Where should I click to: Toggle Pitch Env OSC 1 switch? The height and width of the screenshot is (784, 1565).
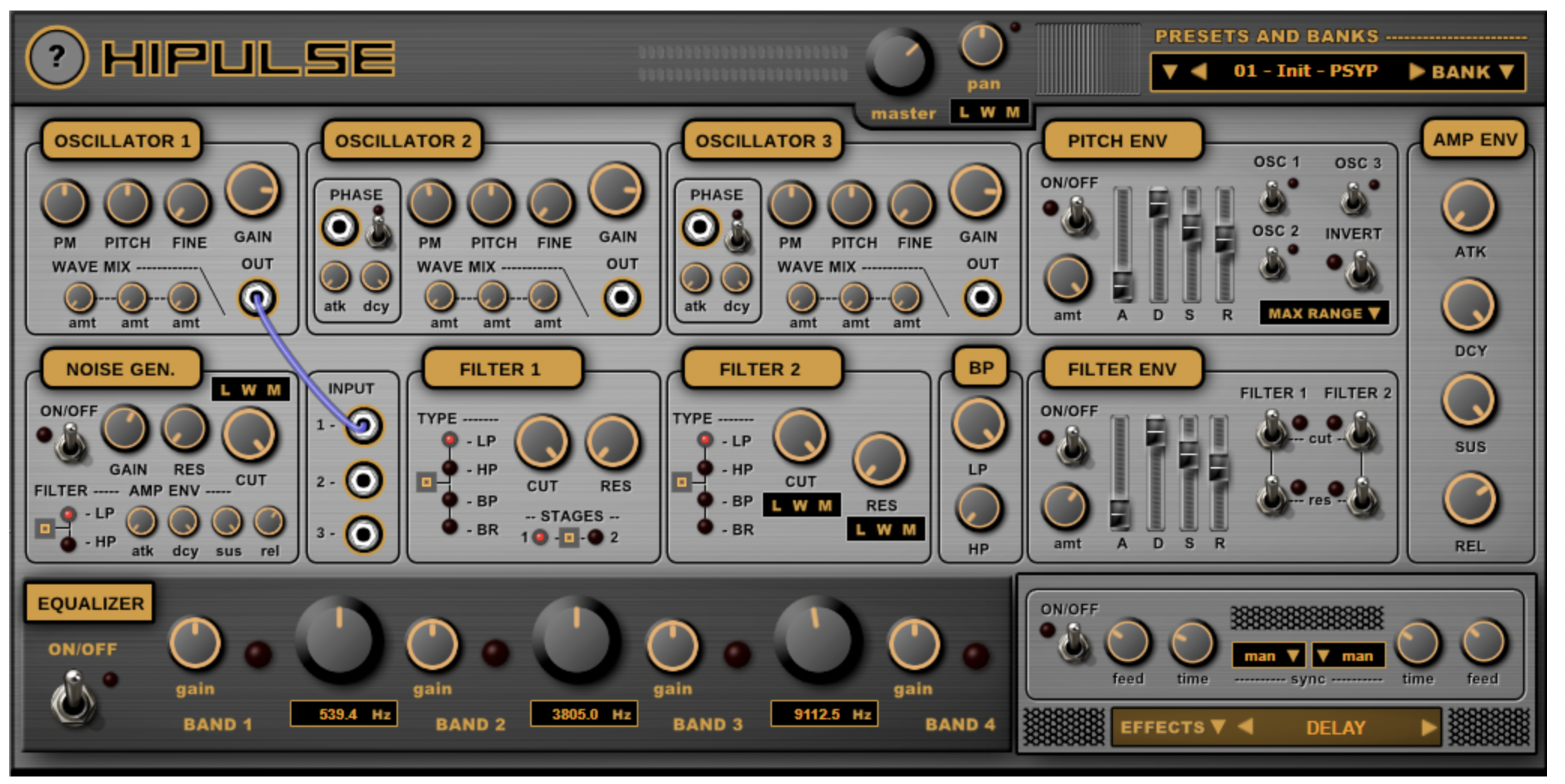1272,198
